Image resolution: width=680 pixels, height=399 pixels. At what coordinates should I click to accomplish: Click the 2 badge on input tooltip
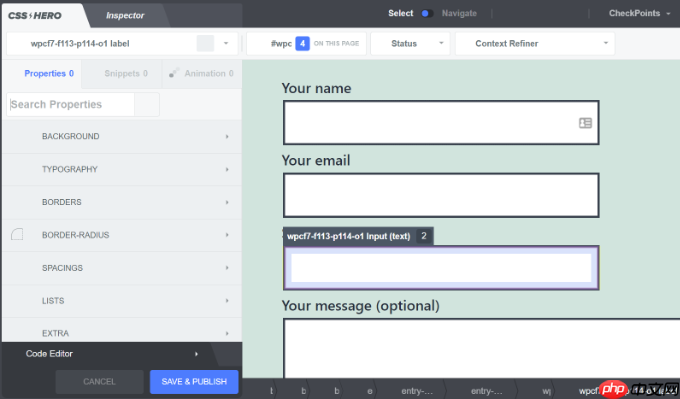(x=424, y=236)
